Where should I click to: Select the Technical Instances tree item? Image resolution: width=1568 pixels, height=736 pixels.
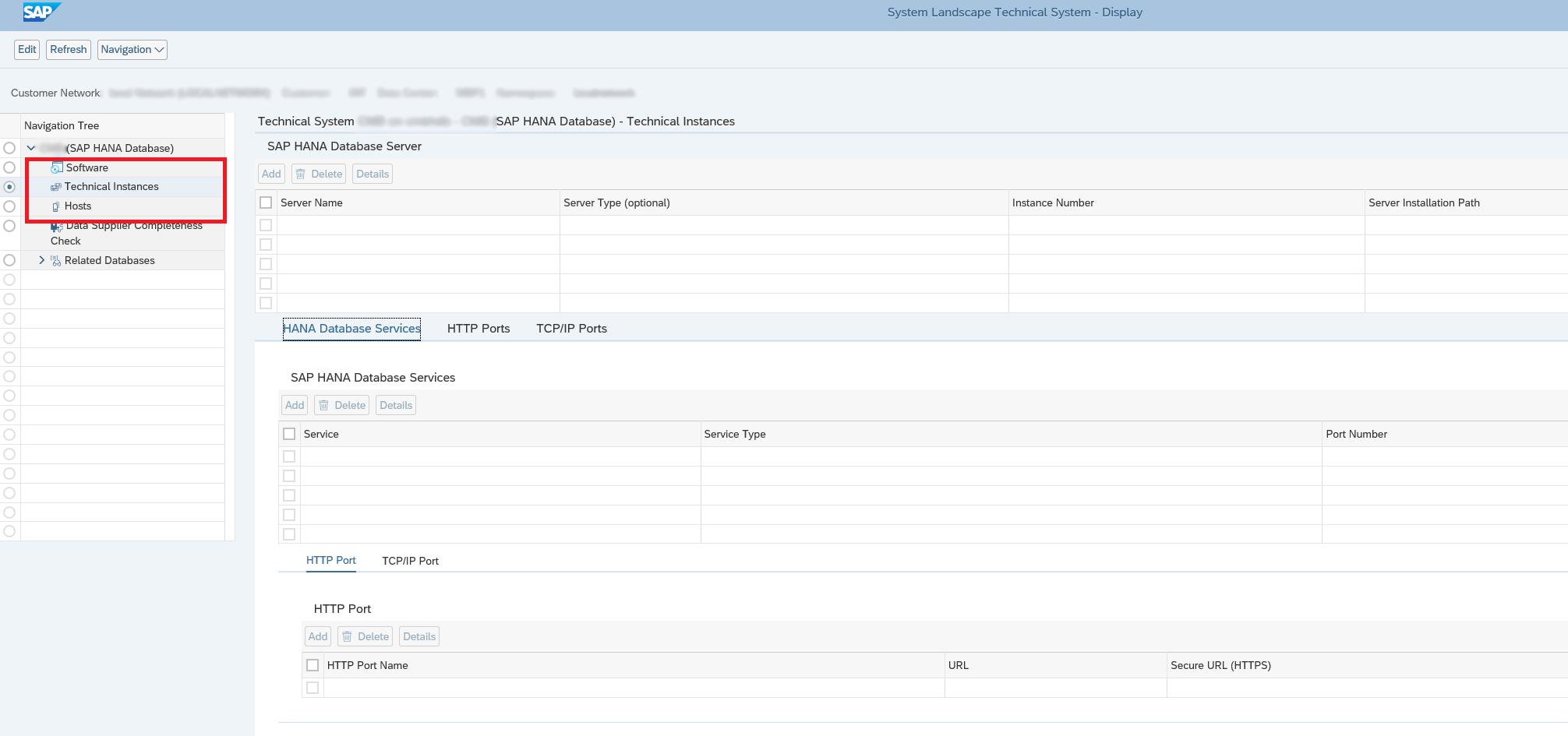(111, 187)
